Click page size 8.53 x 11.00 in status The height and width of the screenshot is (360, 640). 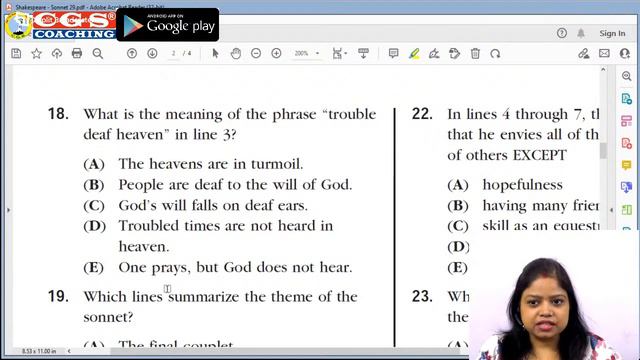pos(39,351)
